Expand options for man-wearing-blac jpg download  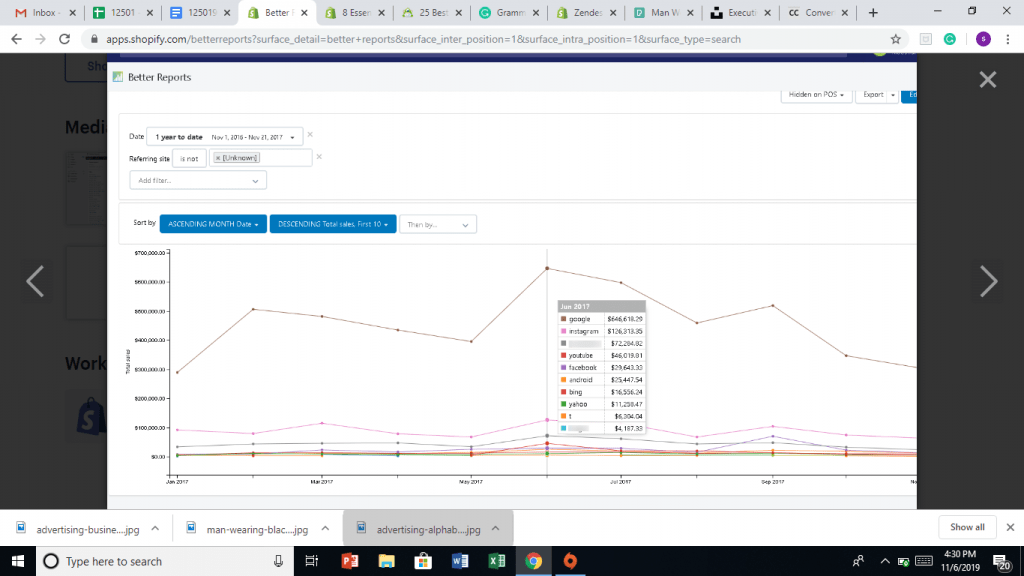pyautogui.click(x=325, y=529)
